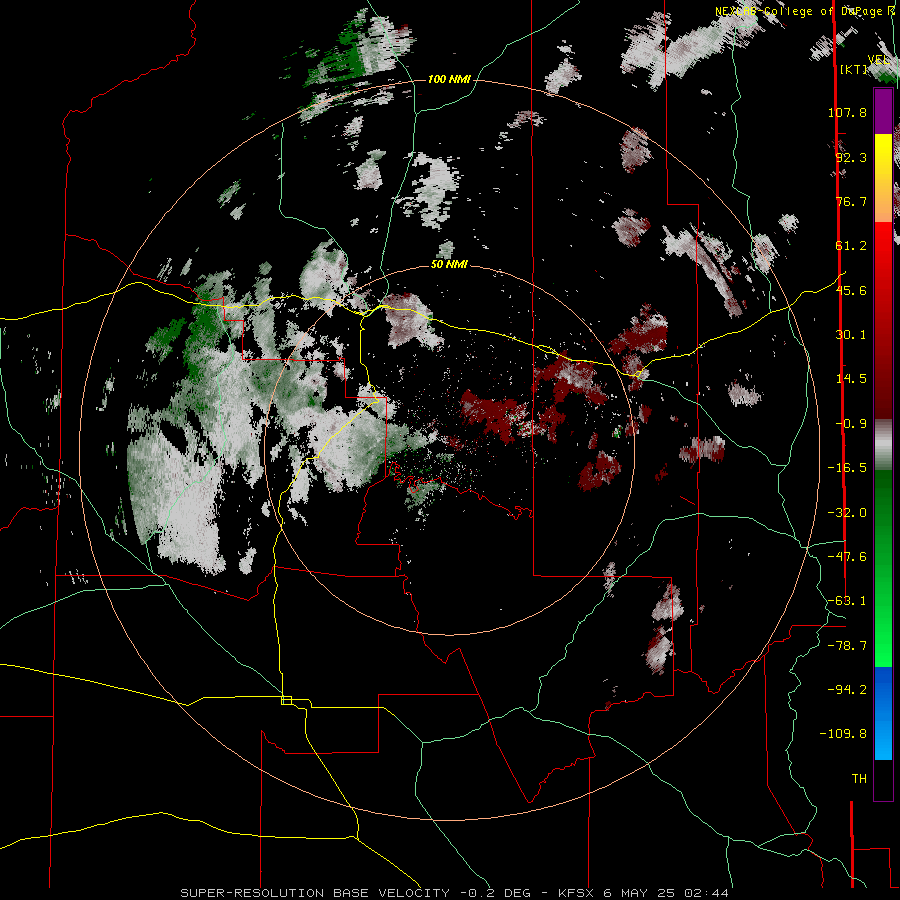This screenshot has height=900, width=900.
Task: Click the TH threshold legend label
Action: coord(859,779)
